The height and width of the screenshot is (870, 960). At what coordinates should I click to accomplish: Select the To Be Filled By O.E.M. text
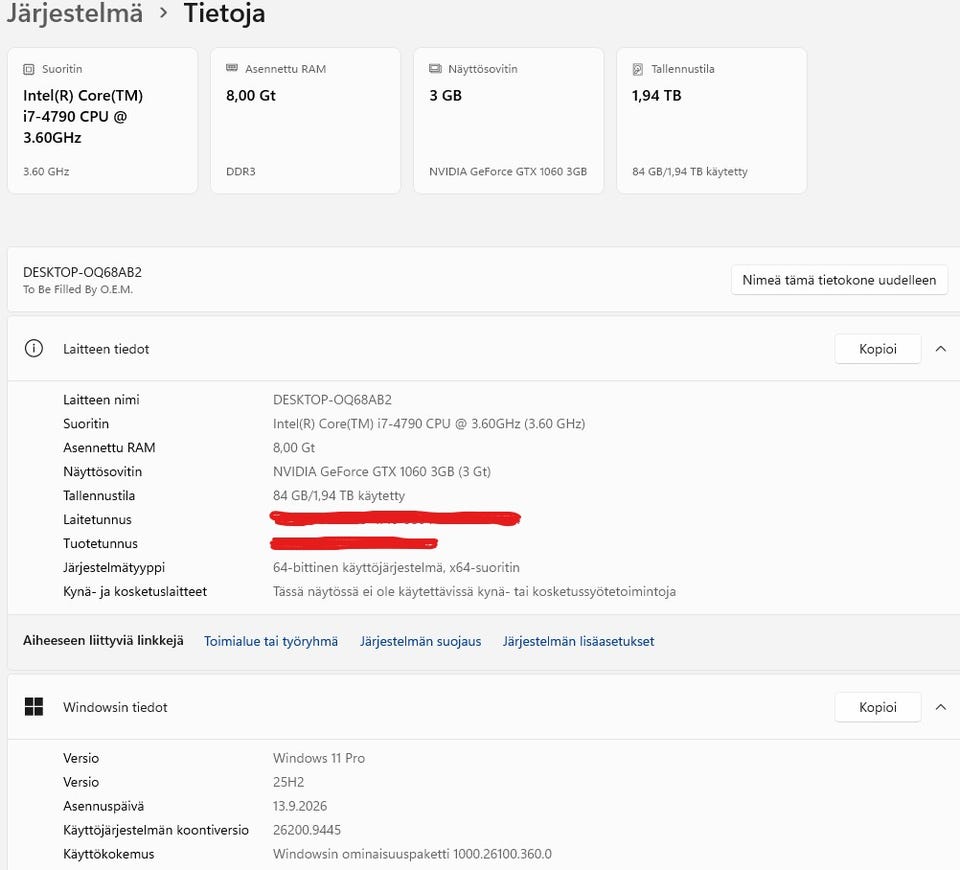click(78, 290)
